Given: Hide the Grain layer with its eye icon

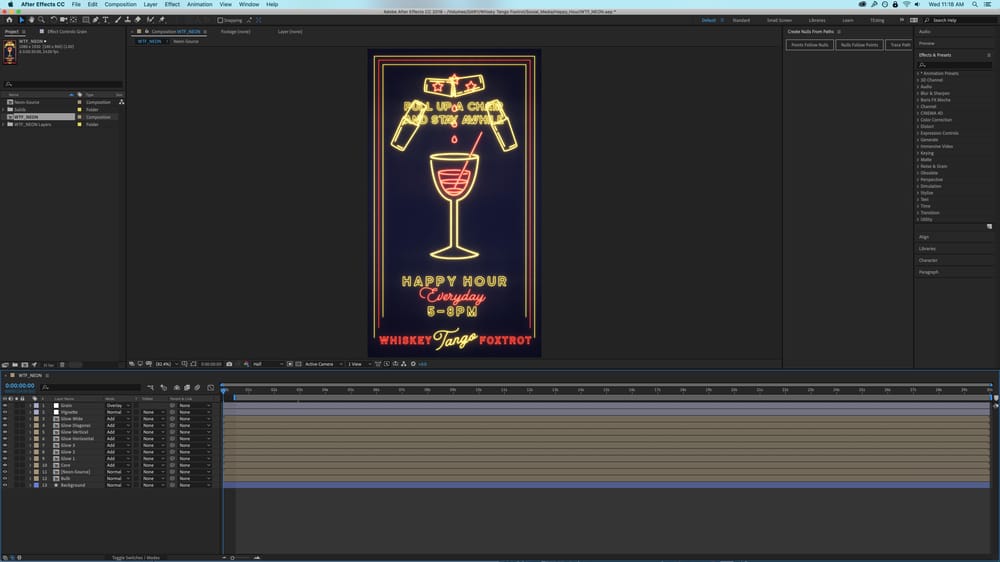Looking at the screenshot, I should [5, 406].
